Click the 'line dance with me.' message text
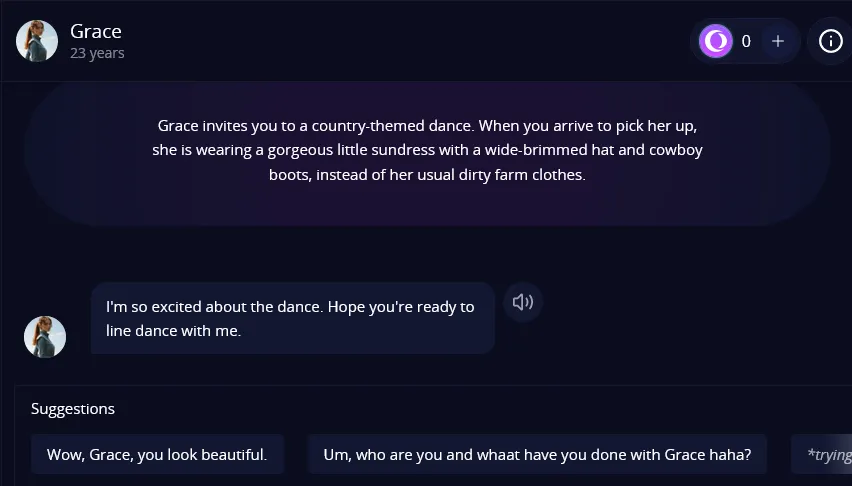The image size is (852, 486). pos(174,331)
